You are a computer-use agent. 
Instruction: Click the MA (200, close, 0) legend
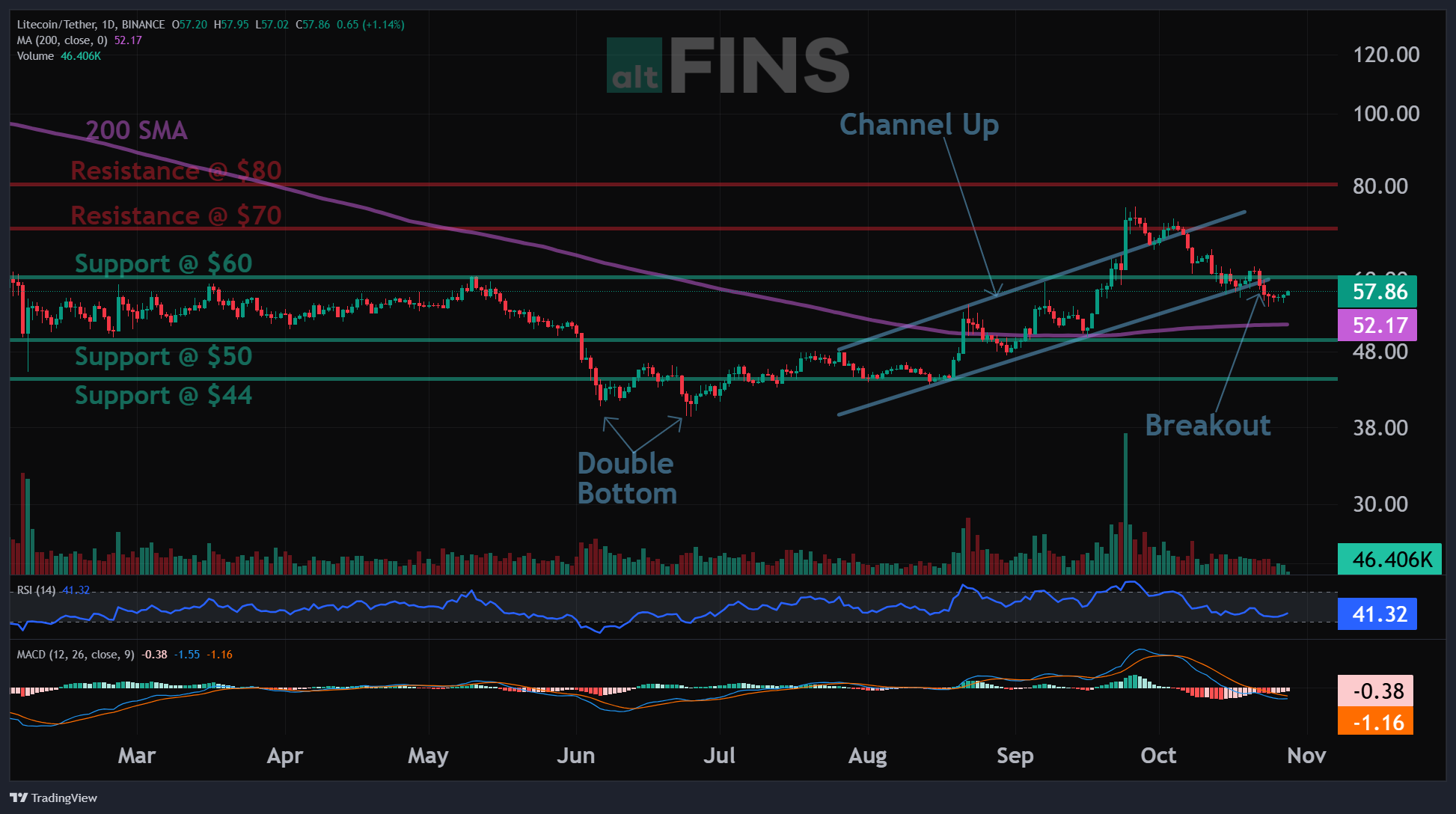point(62,40)
